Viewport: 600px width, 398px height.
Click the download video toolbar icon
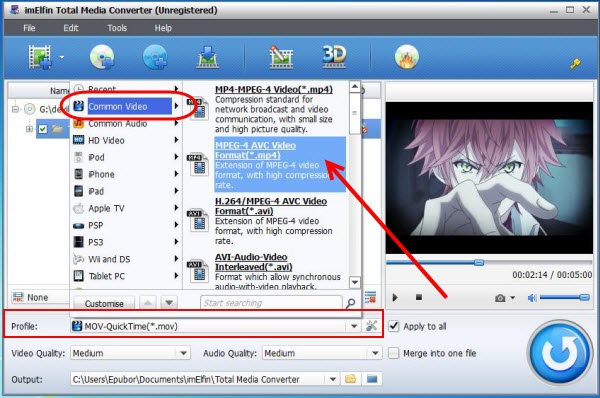(x=207, y=57)
